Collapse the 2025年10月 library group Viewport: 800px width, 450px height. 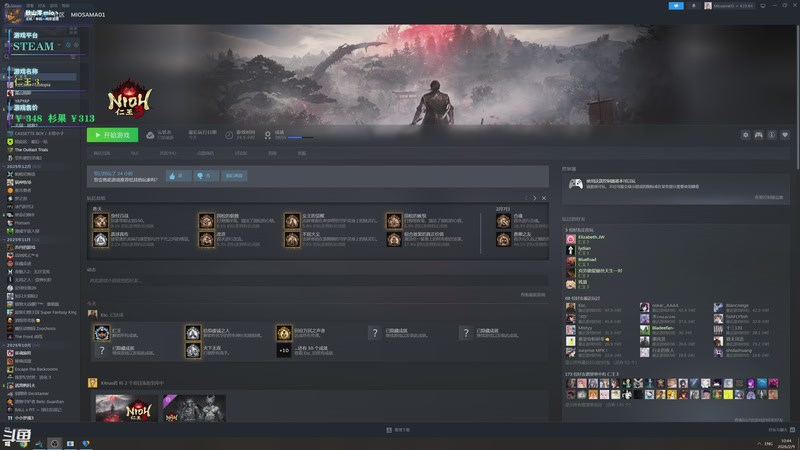pos(18,345)
